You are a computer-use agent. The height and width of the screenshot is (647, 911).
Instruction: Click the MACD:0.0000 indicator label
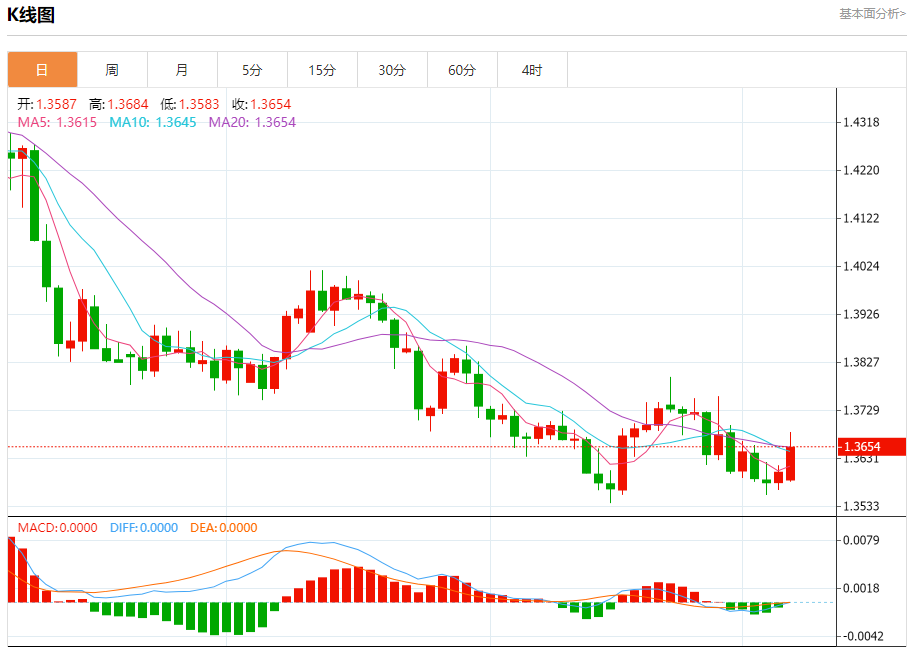58,527
